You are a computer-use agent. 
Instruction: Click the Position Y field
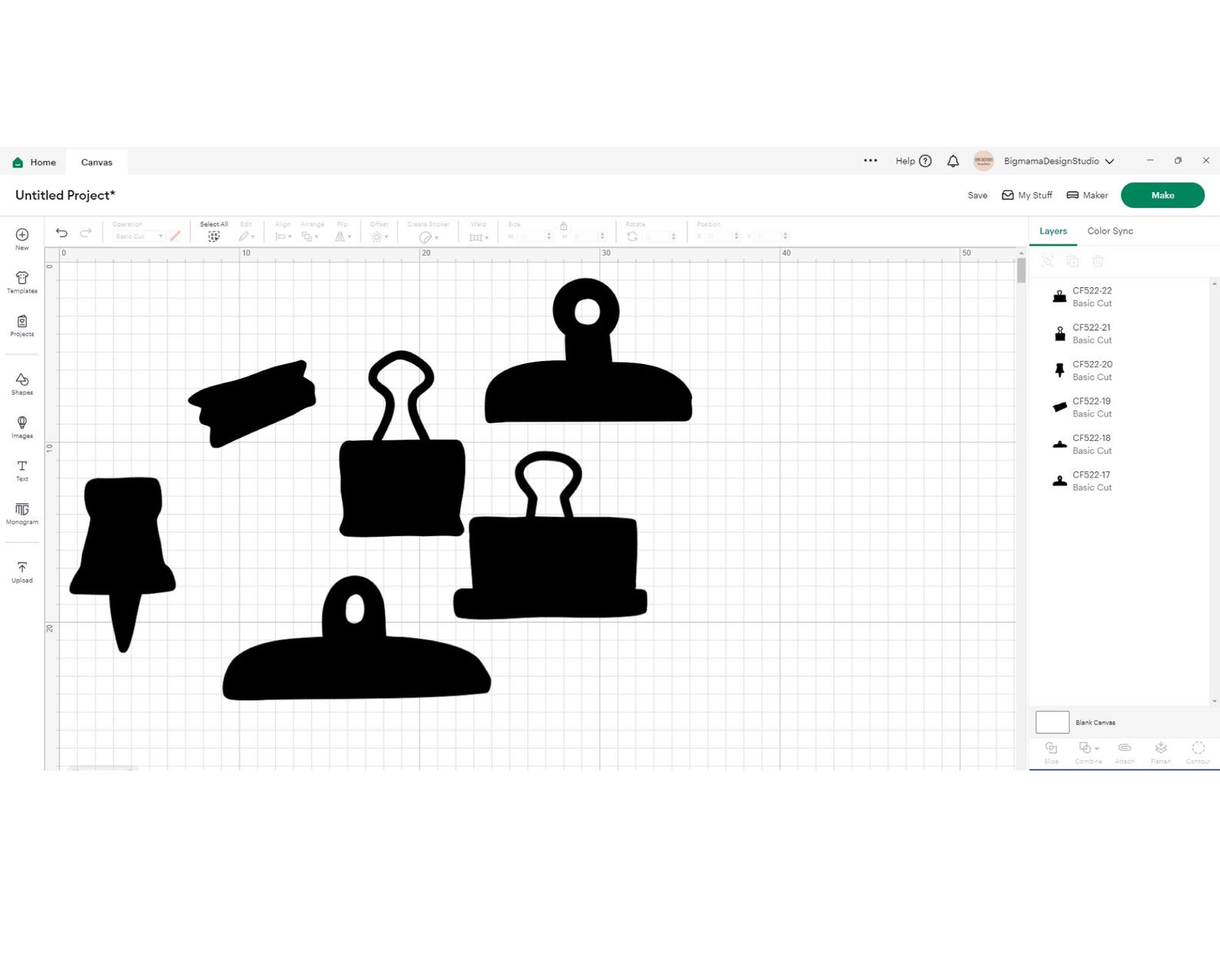(771, 237)
